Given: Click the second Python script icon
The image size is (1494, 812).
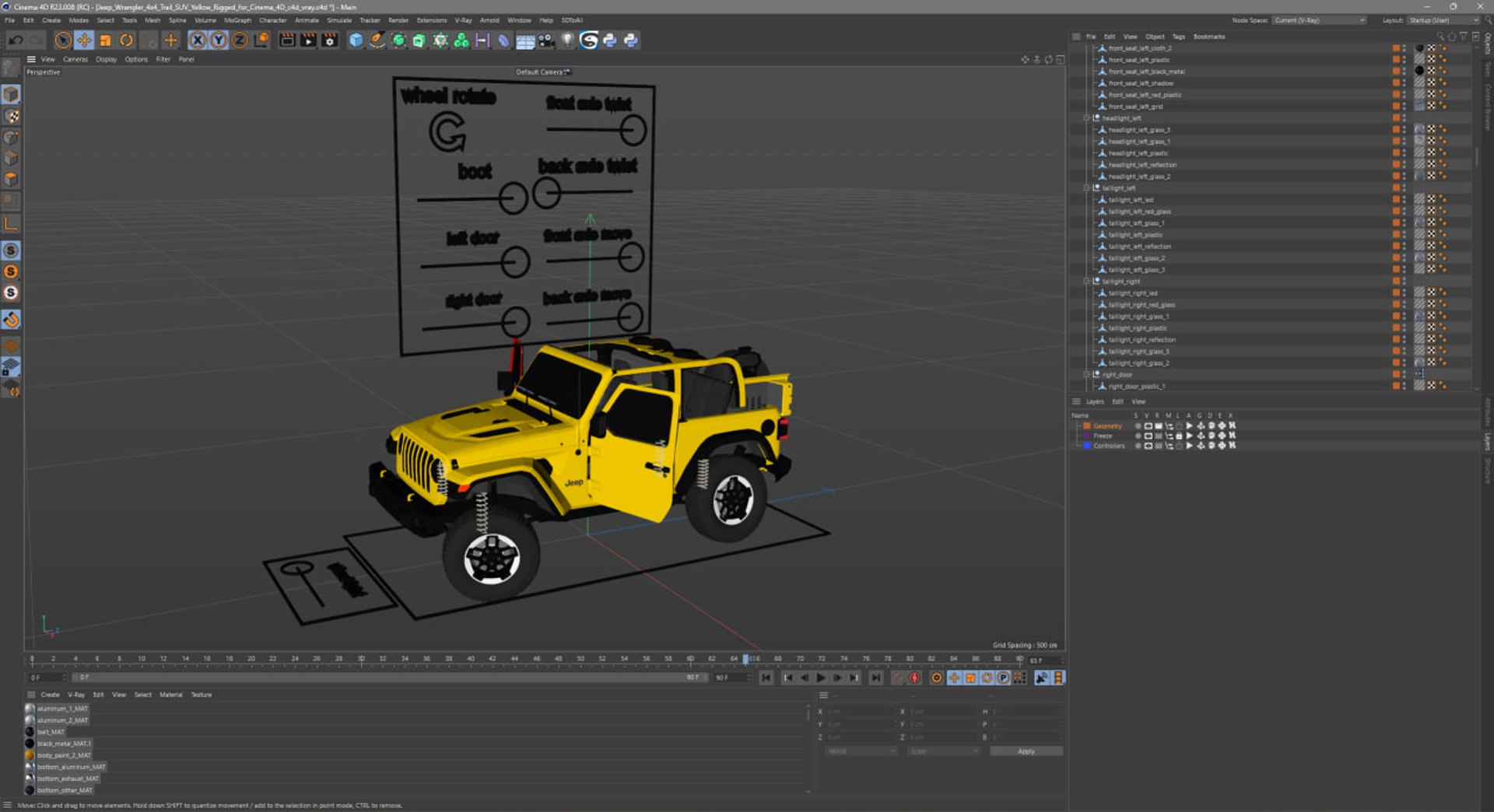Looking at the screenshot, I should (631, 40).
